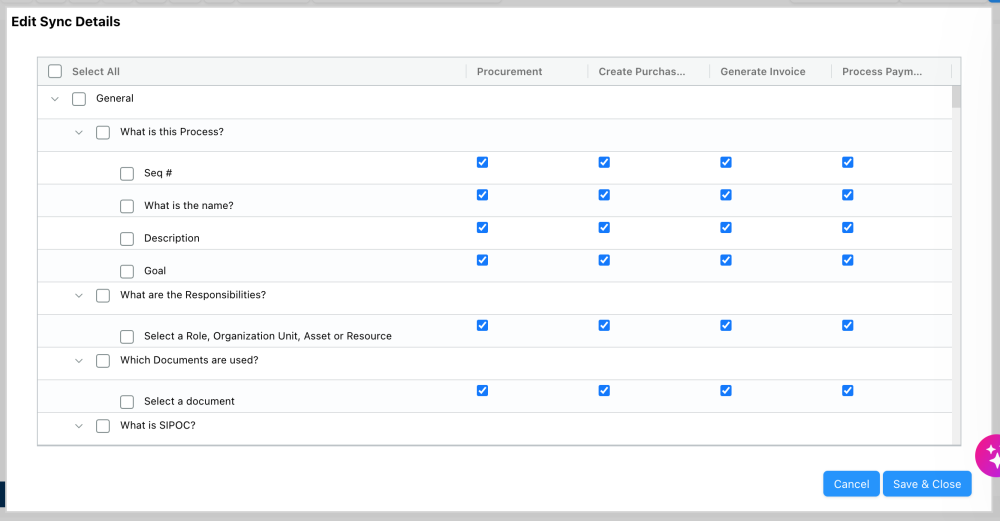This screenshot has height=521, width=1000.
Task: Tick the General group checkbox
Action: click(79, 99)
